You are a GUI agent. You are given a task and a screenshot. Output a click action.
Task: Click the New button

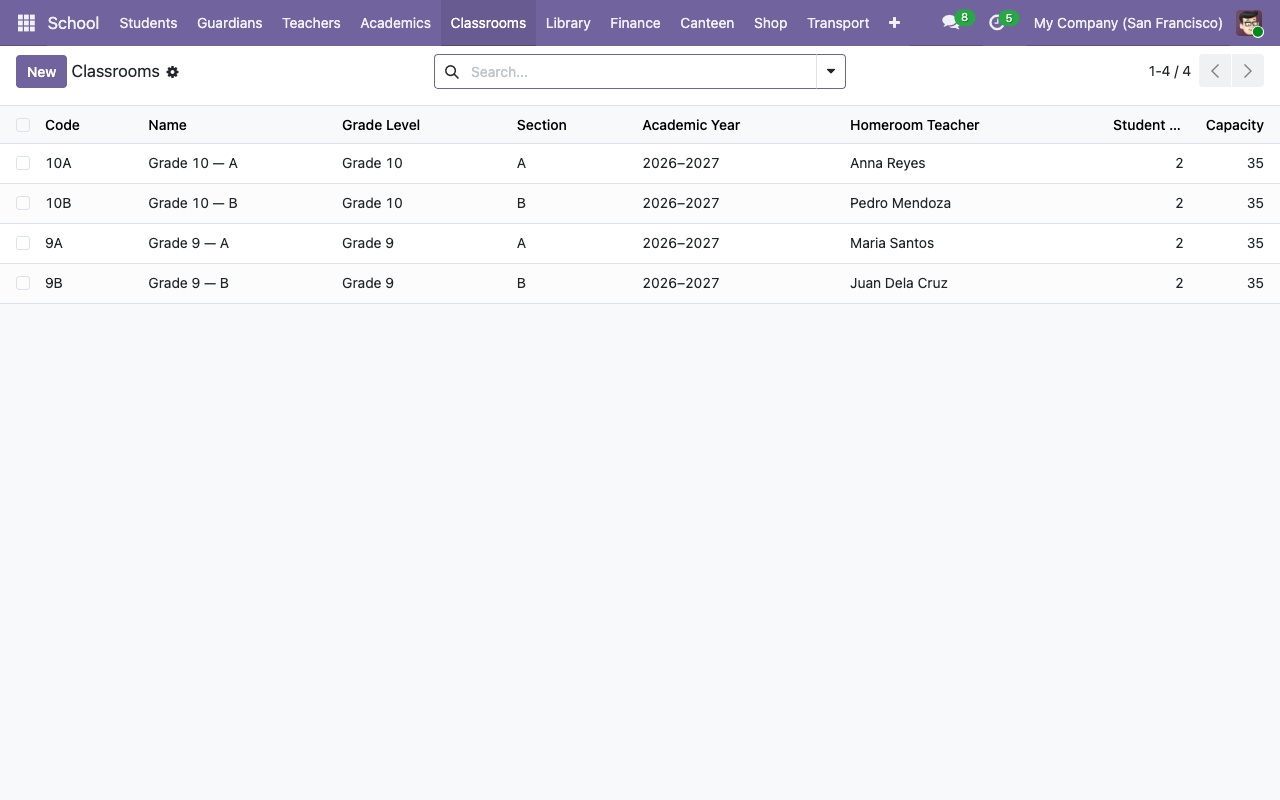pos(41,72)
